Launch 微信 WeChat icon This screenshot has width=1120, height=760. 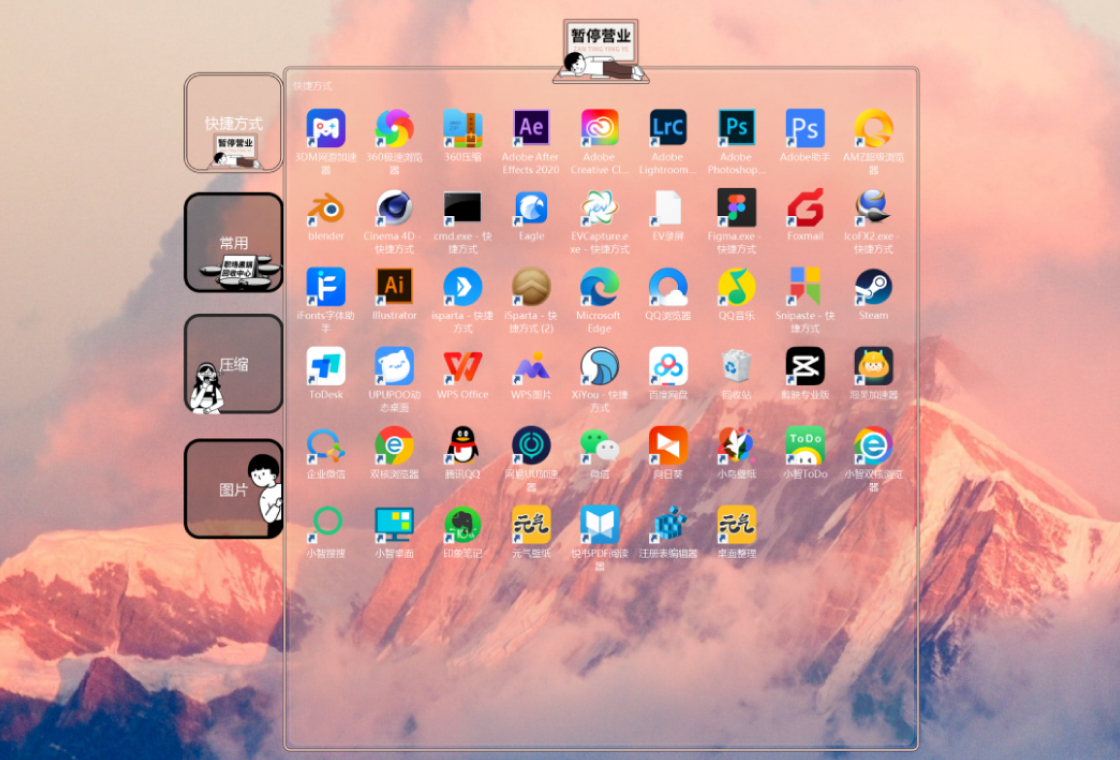click(599, 445)
